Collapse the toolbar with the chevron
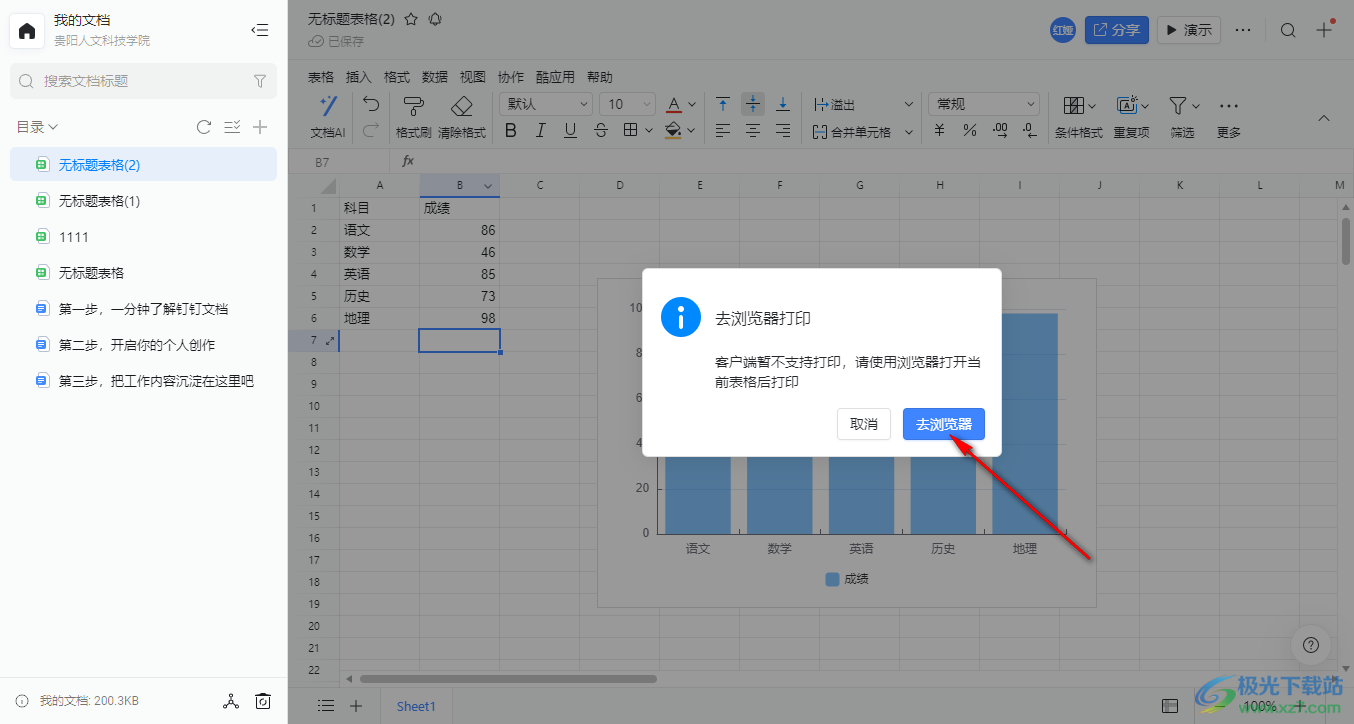Viewport: 1354px width, 724px height. click(x=1324, y=118)
